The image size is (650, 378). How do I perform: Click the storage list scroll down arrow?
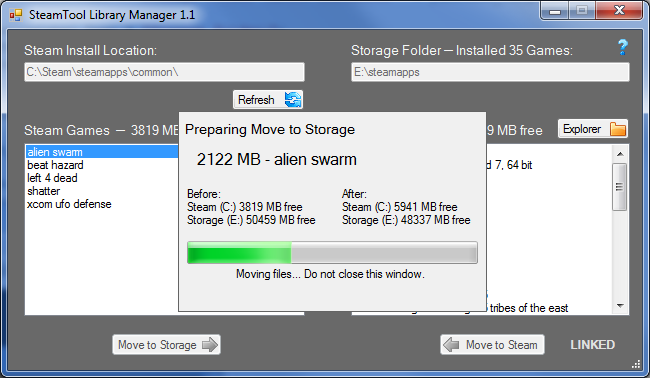[620, 306]
